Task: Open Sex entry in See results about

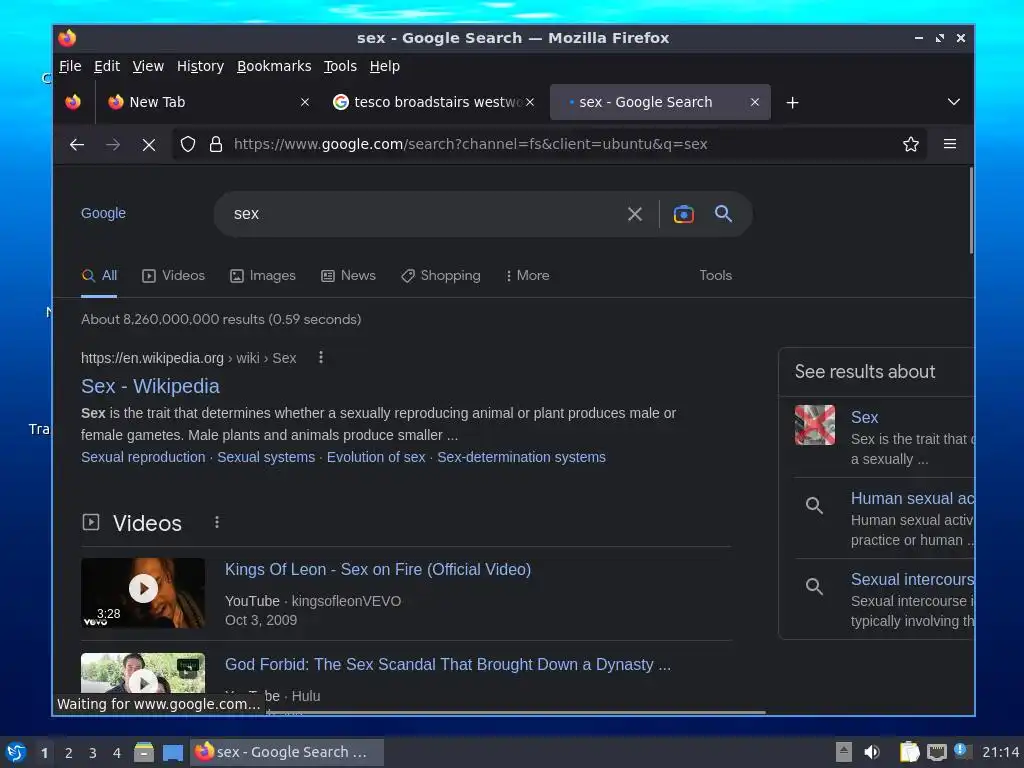Action: 865,417
